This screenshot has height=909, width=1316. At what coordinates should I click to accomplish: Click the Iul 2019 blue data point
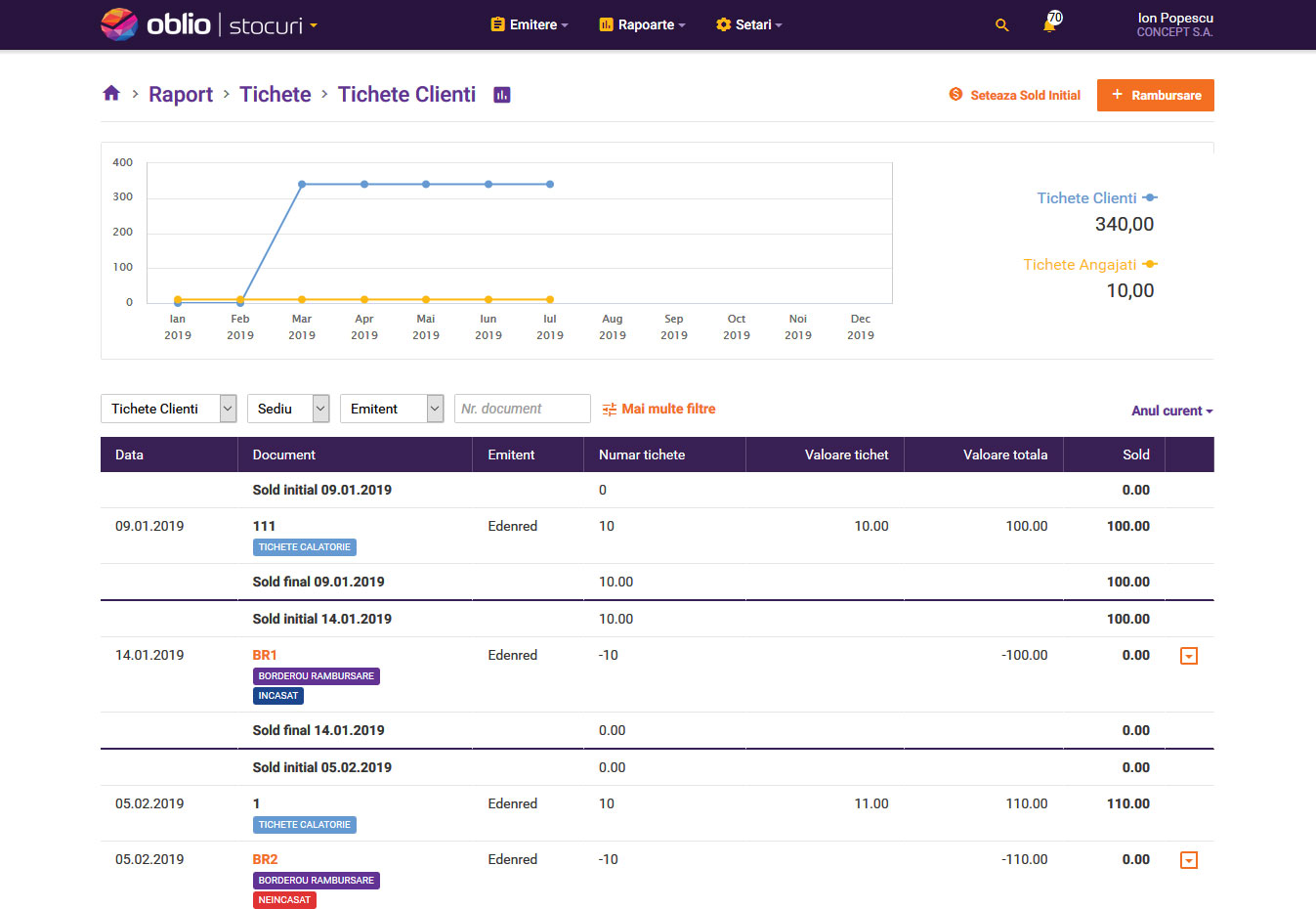(550, 184)
